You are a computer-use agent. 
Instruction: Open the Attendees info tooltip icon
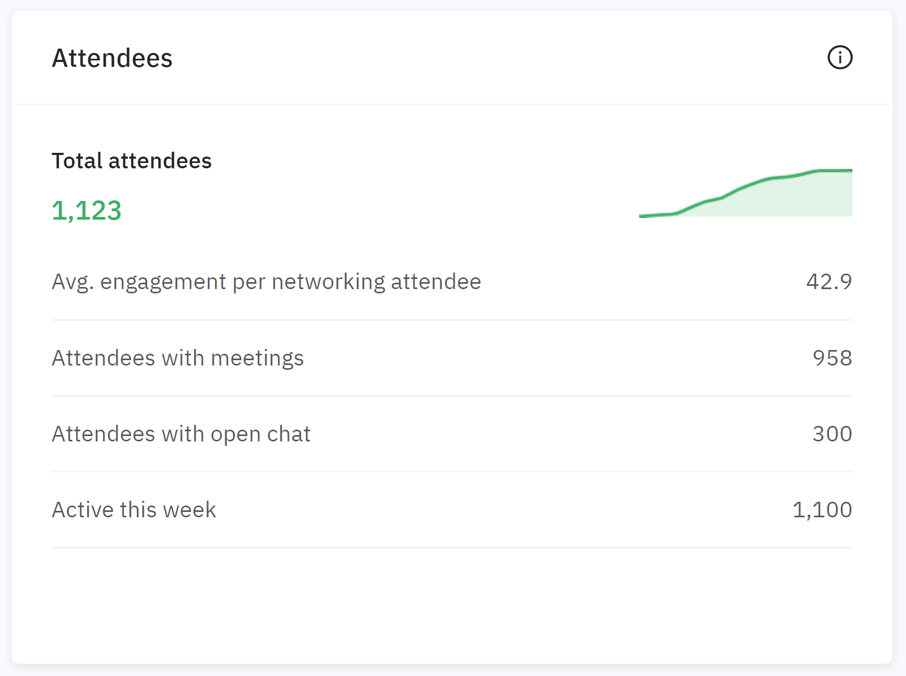tap(841, 58)
